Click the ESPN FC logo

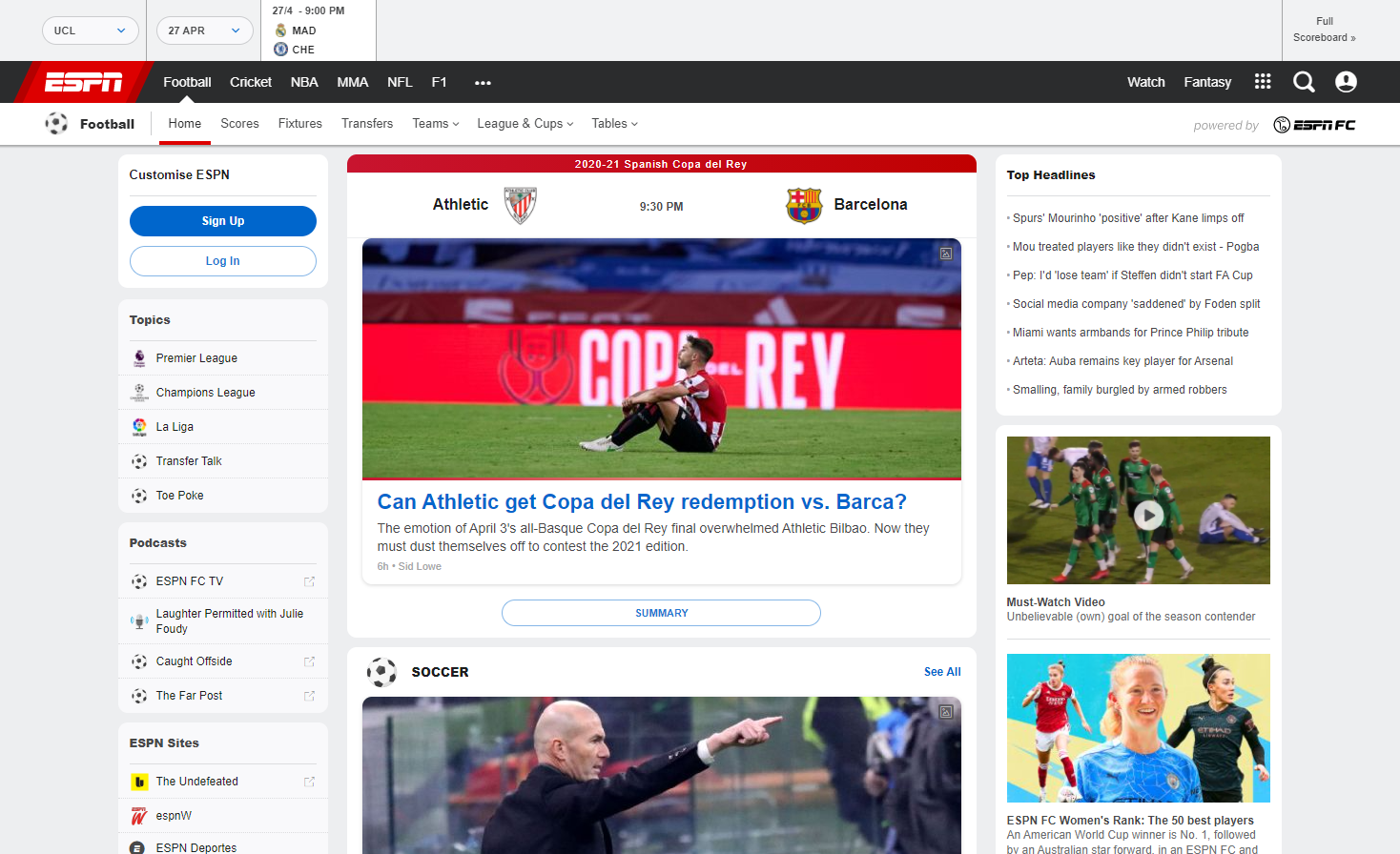pos(1314,125)
